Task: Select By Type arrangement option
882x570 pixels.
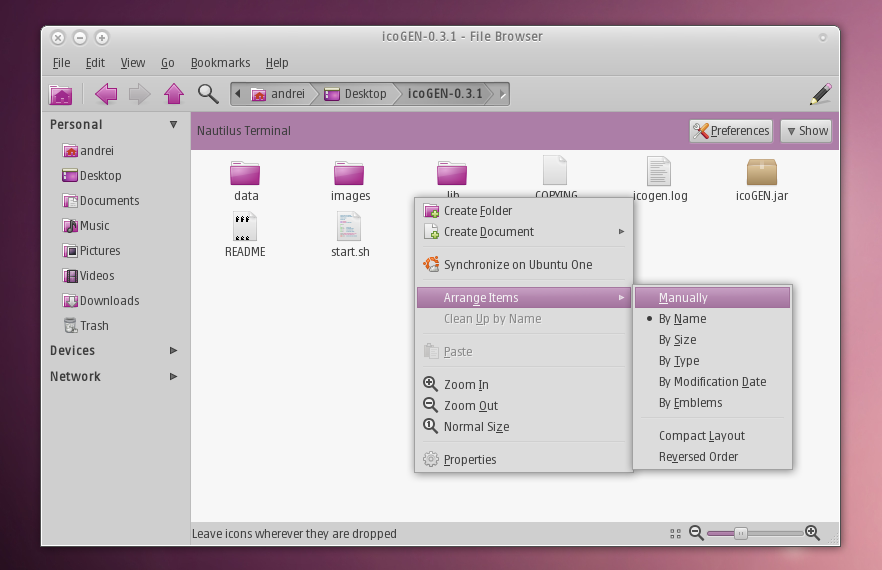Action: (713, 361)
